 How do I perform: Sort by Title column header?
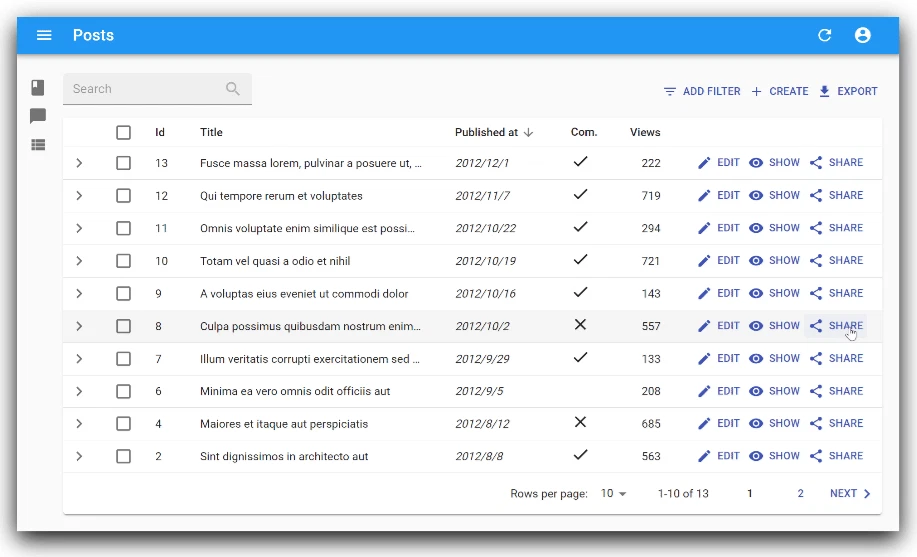click(211, 132)
